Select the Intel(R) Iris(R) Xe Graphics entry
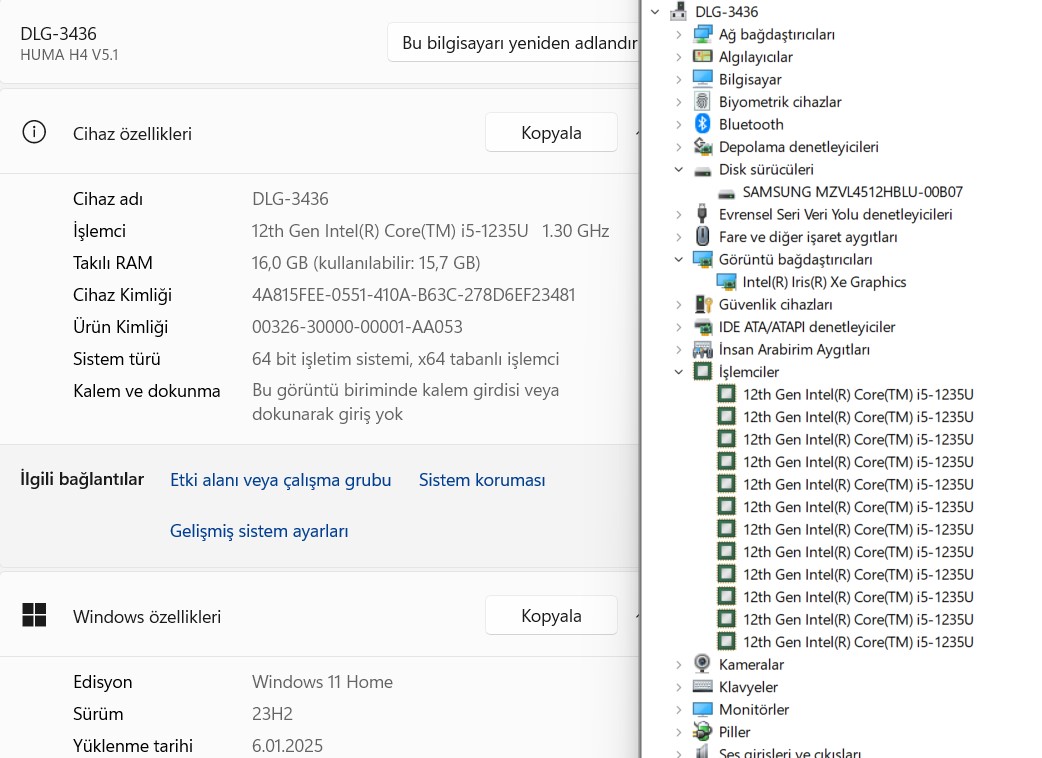This screenshot has width=1042, height=758. (x=824, y=282)
